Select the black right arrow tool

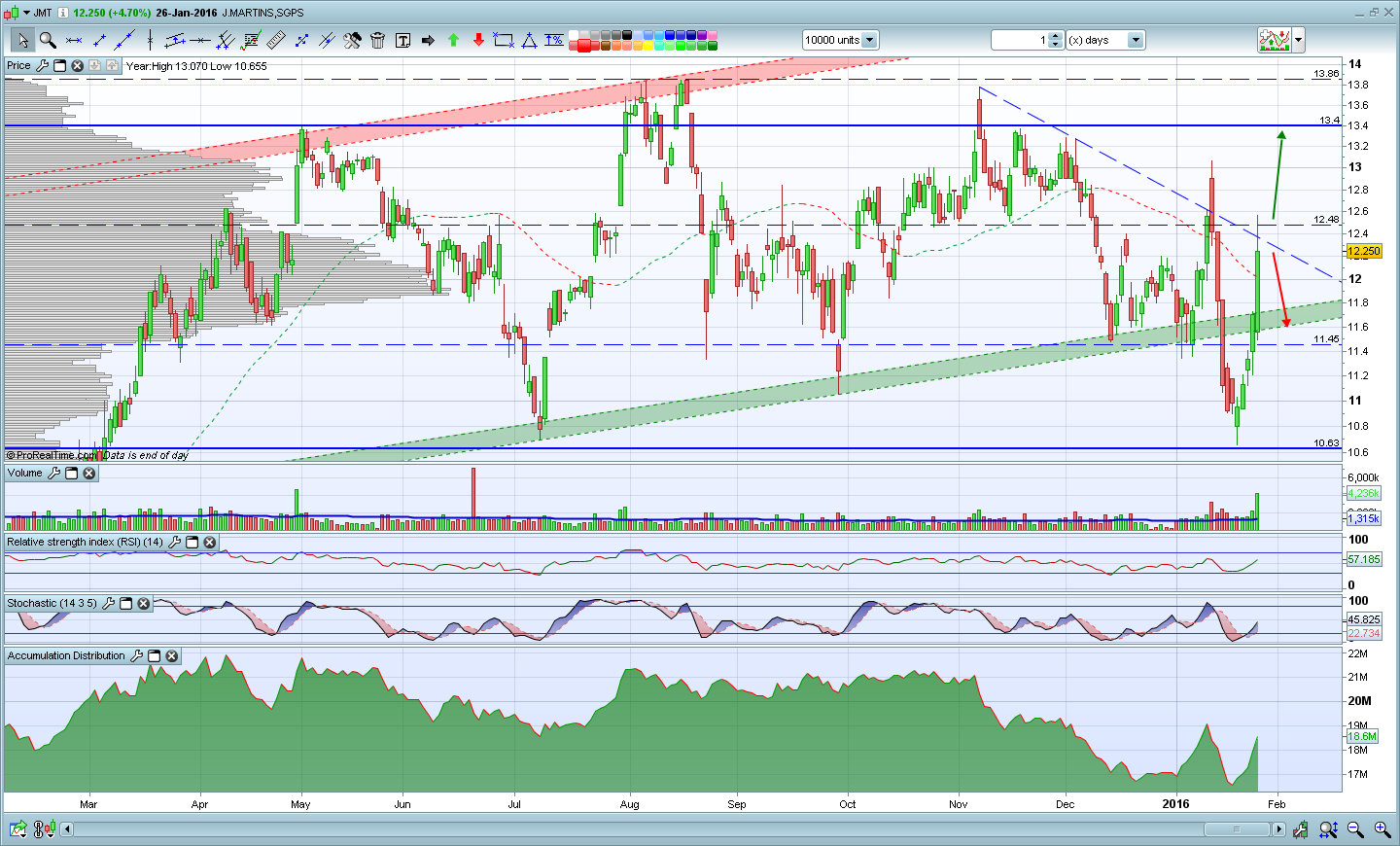coord(428,40)
